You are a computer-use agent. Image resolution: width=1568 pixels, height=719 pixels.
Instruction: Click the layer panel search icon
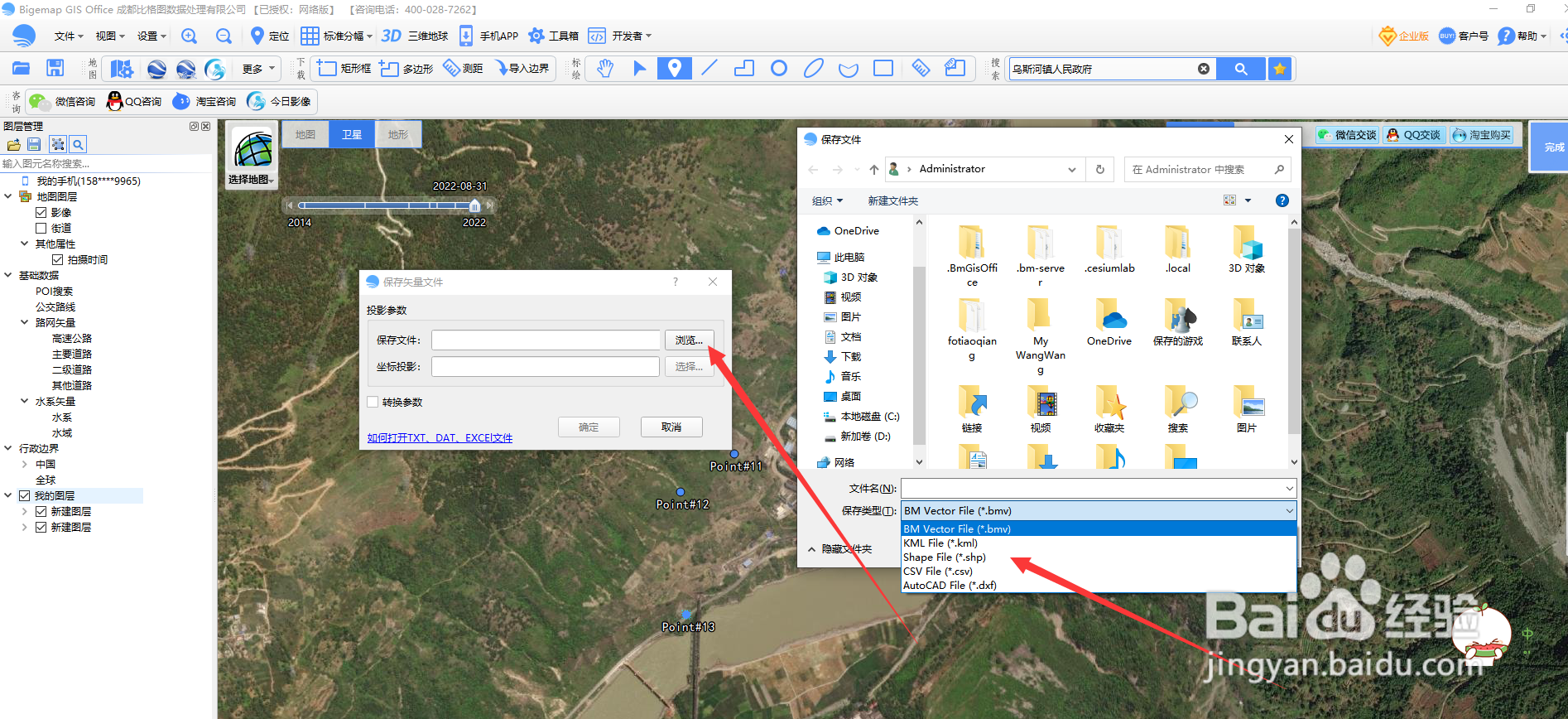pos(78,144)
